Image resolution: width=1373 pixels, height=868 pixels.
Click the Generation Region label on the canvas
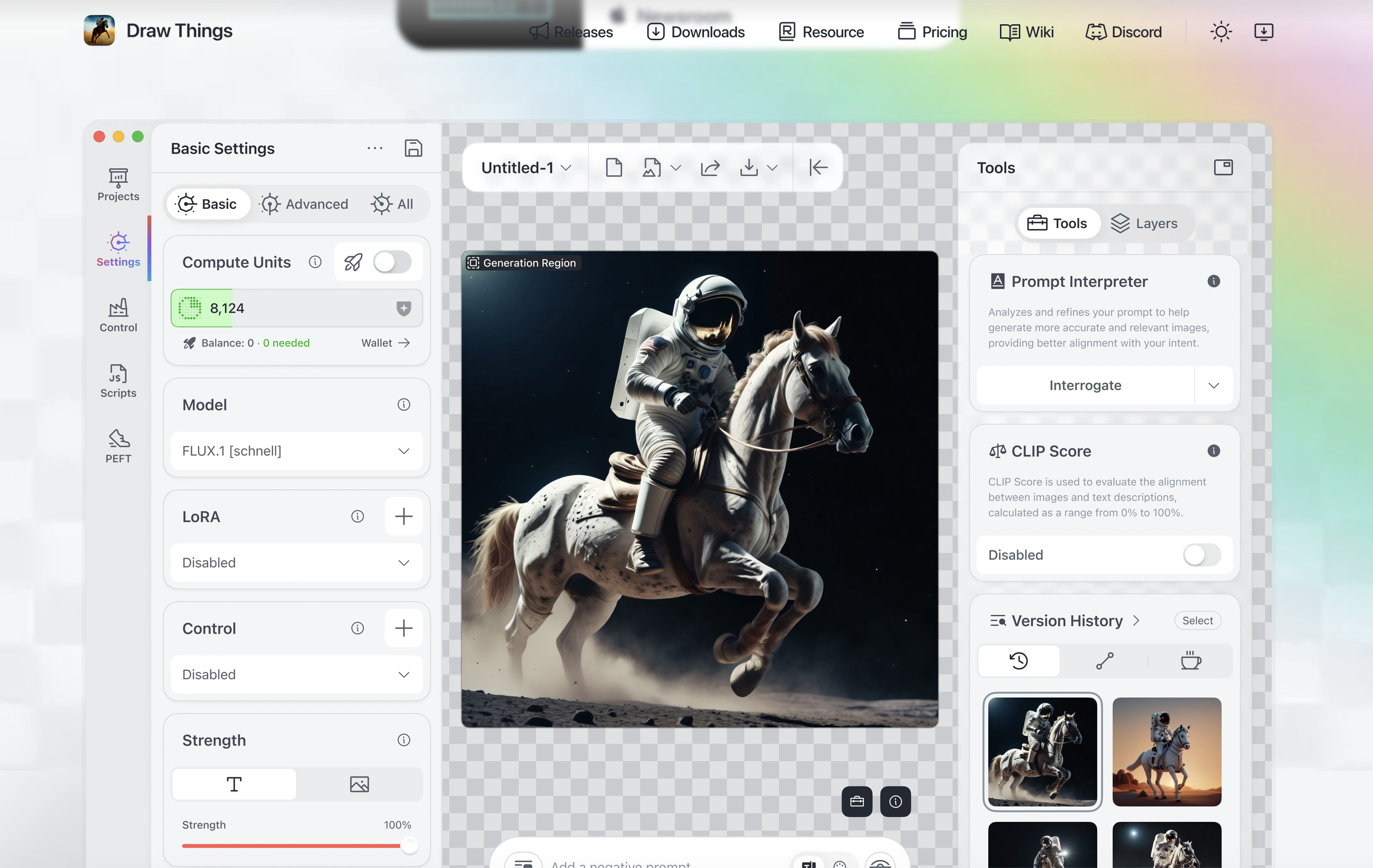[522, 263]
